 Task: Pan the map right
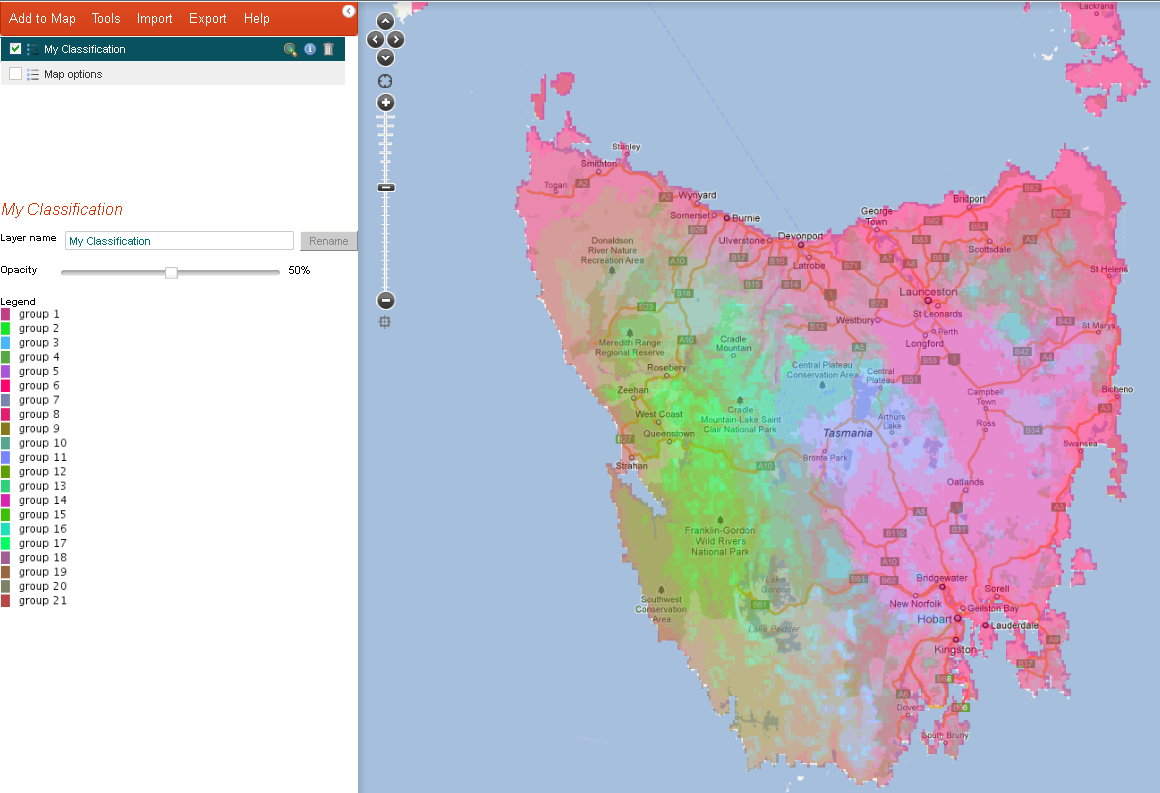click(x=396, y=40)
